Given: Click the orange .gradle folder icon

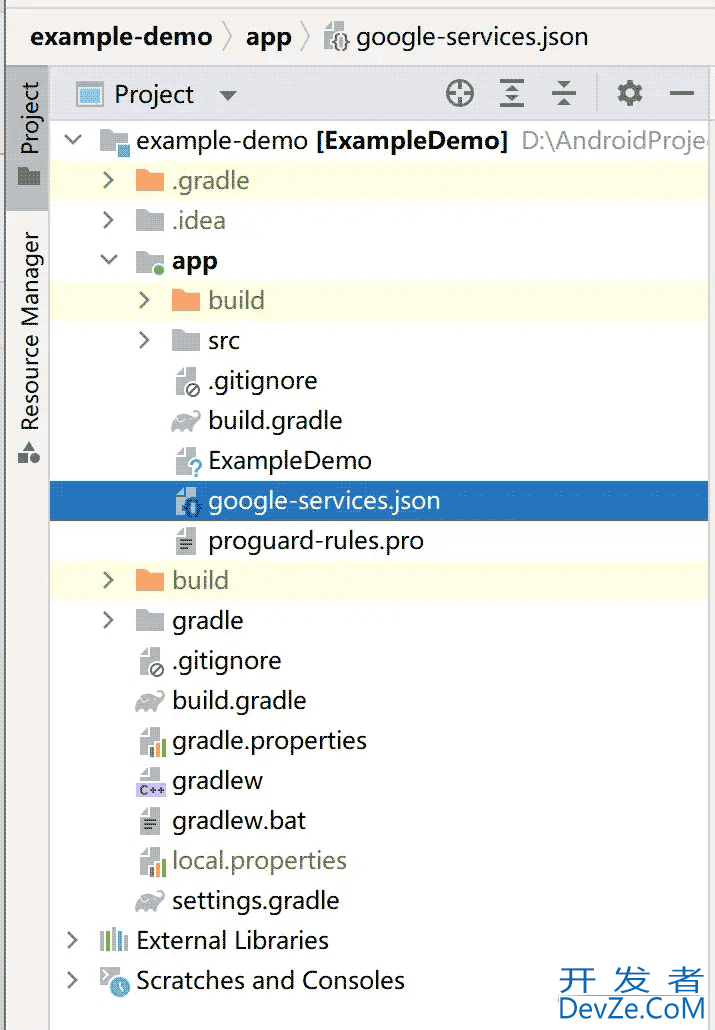Looking at the screenshot, I should tap(149, 180).
